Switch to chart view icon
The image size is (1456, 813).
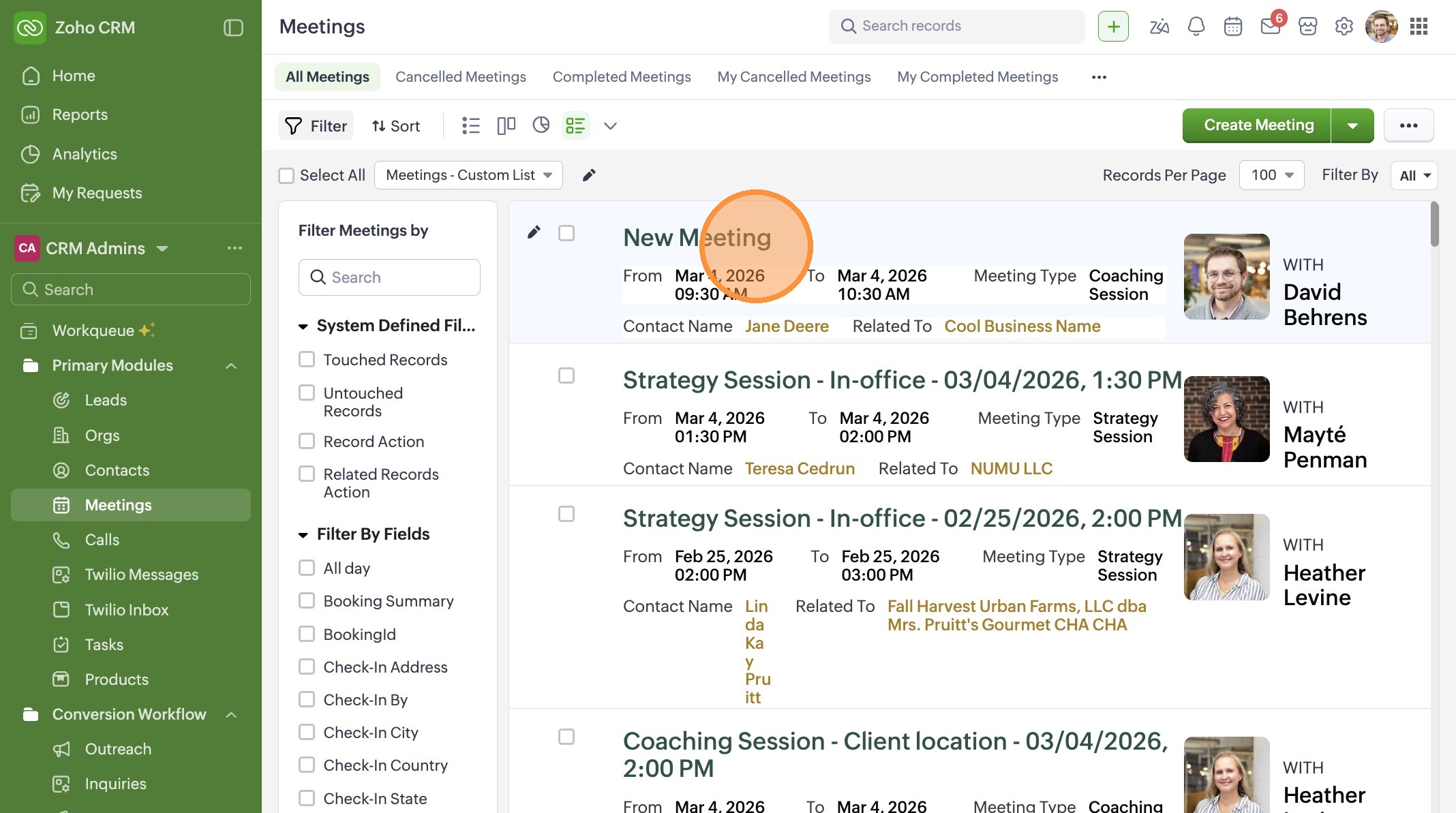pyautogui.click(x=541, y=125)
